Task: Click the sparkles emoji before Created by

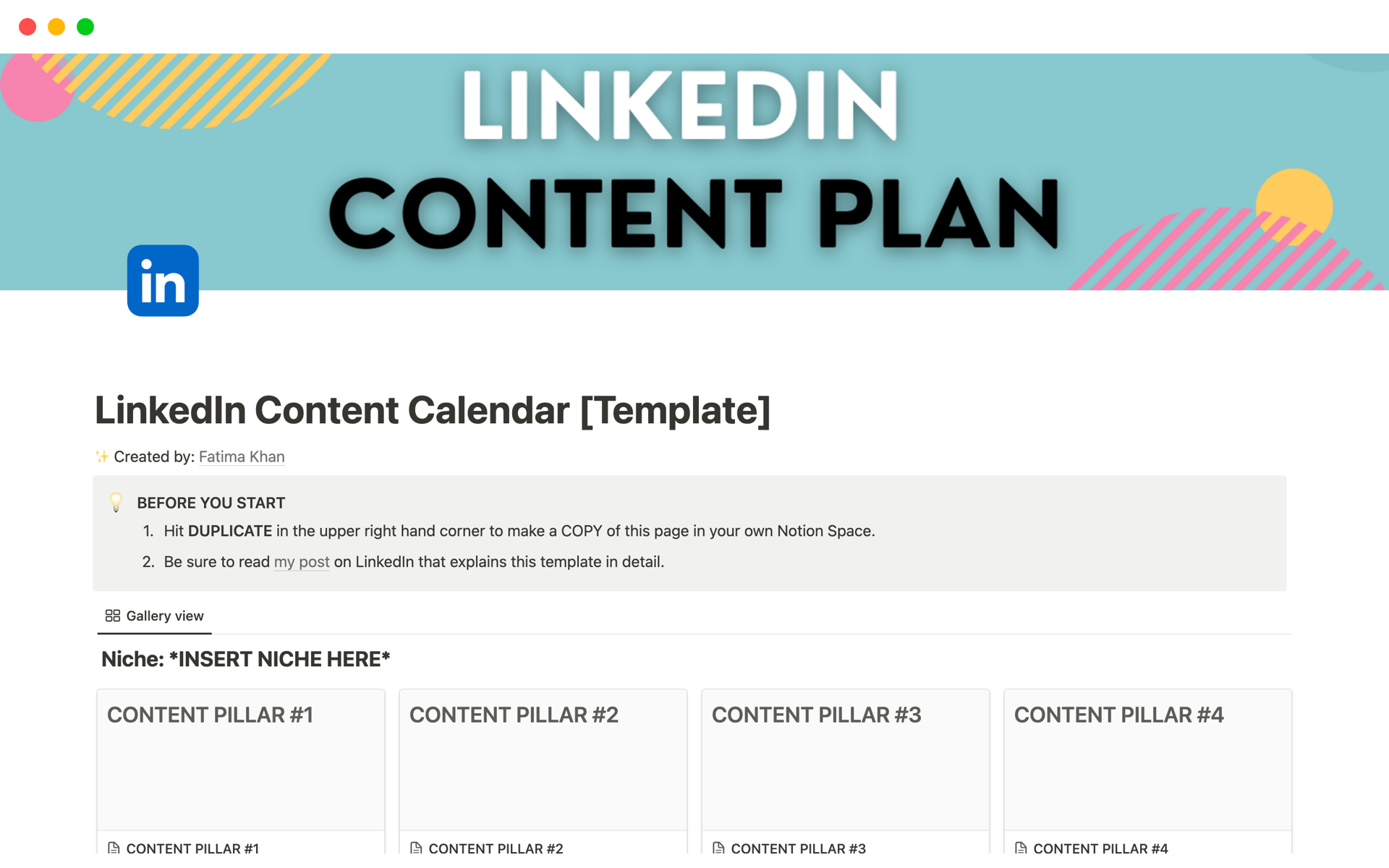Action: coord(102,456)
